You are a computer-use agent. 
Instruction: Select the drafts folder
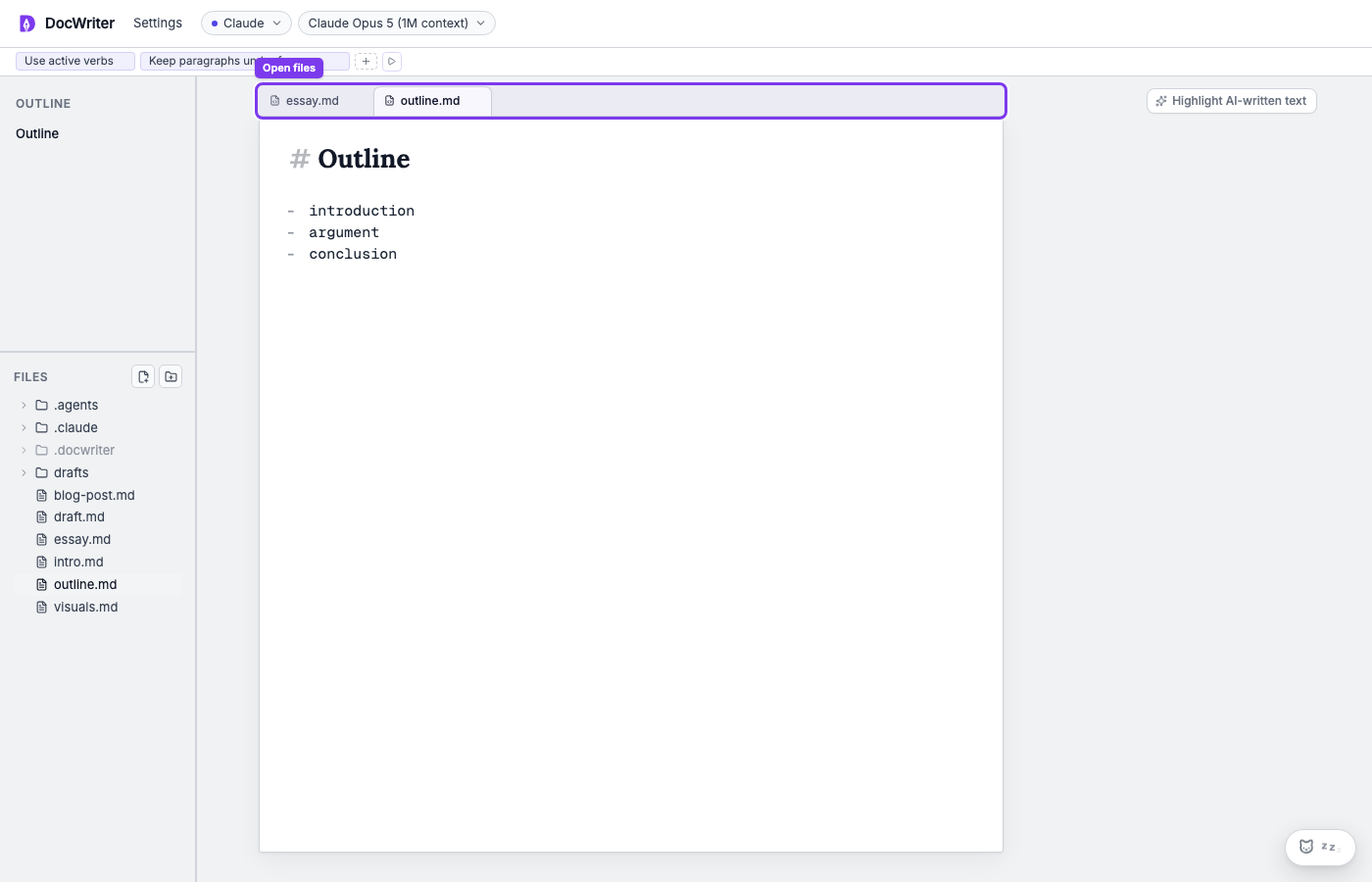(x=98, y=472)
